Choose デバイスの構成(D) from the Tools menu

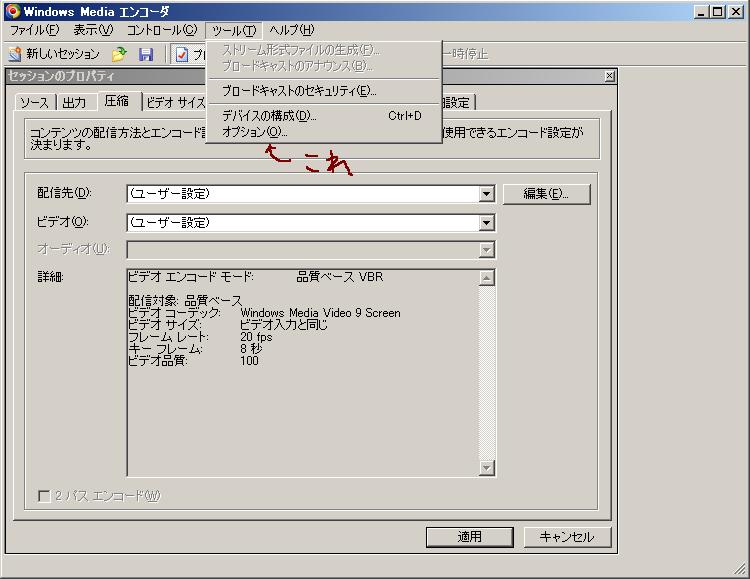(x=323, y=116)
